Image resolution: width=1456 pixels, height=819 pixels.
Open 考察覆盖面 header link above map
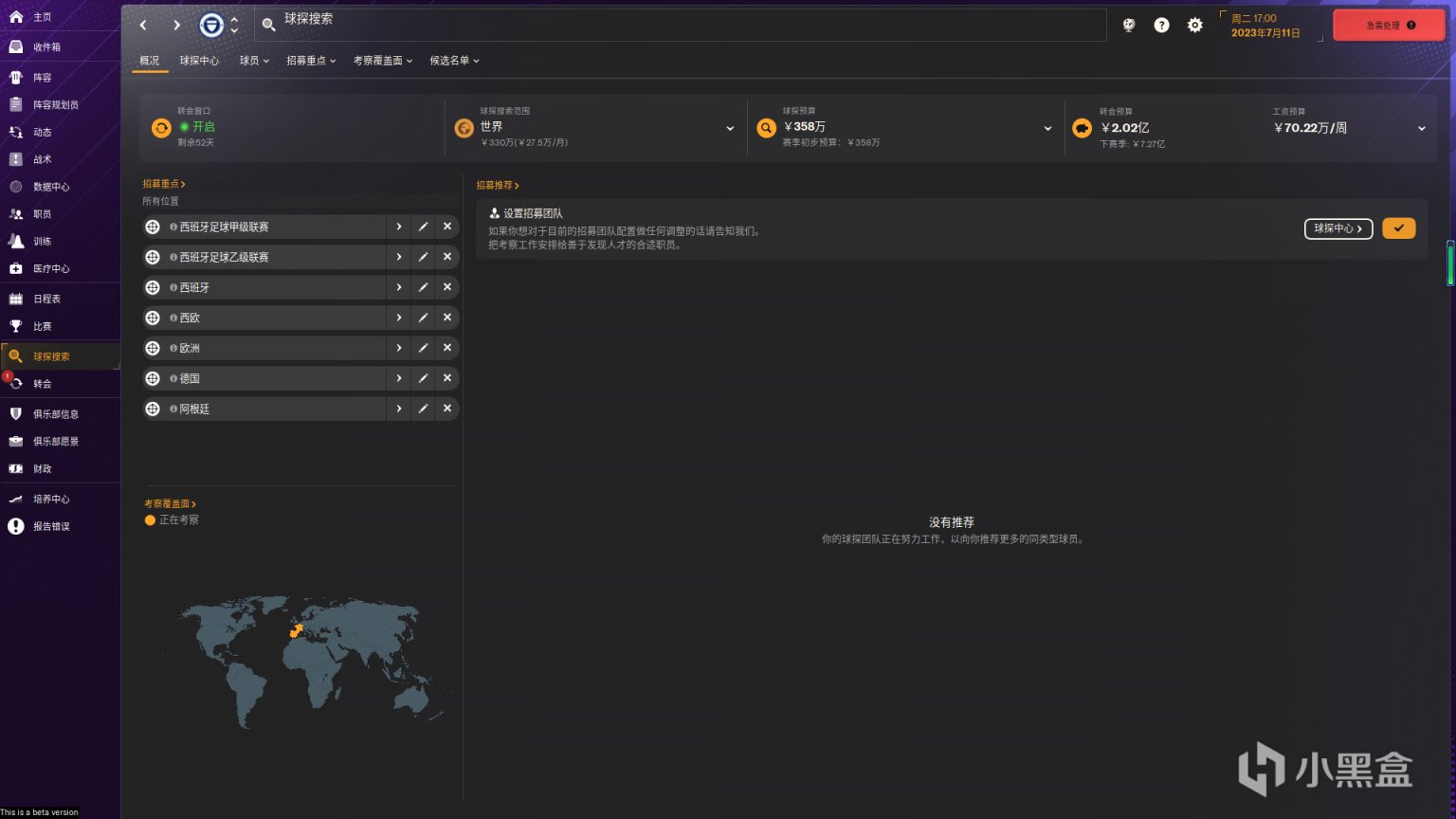(170, 503)
